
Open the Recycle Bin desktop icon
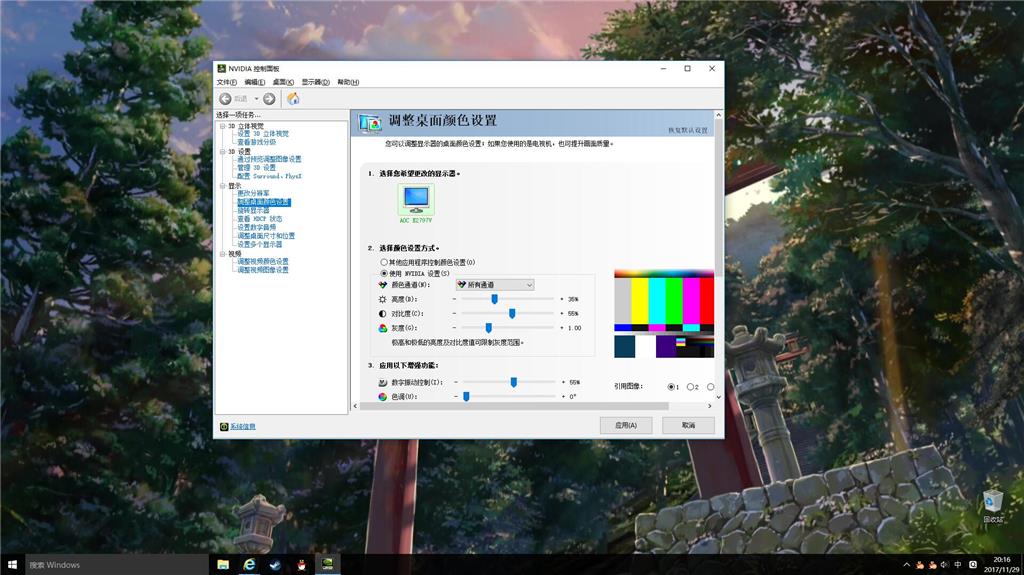pos(993,506)
